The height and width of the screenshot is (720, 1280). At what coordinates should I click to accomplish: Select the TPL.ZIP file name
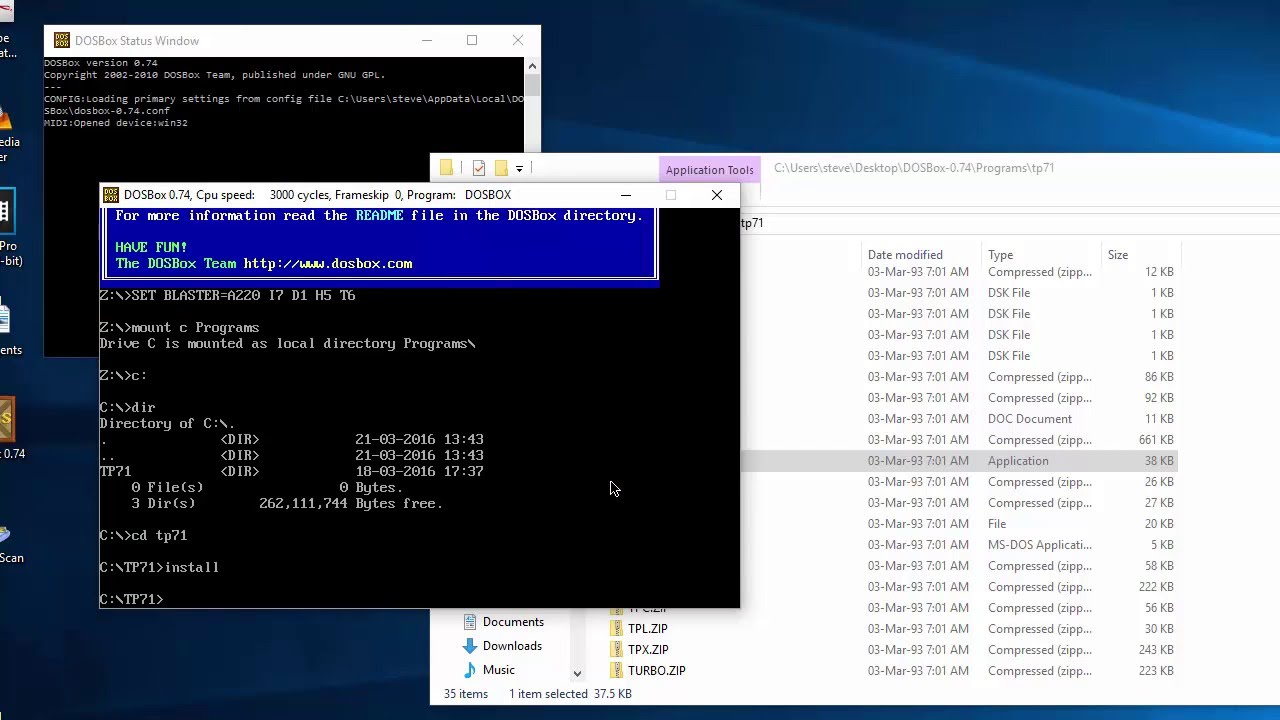[x=648, y=629]
